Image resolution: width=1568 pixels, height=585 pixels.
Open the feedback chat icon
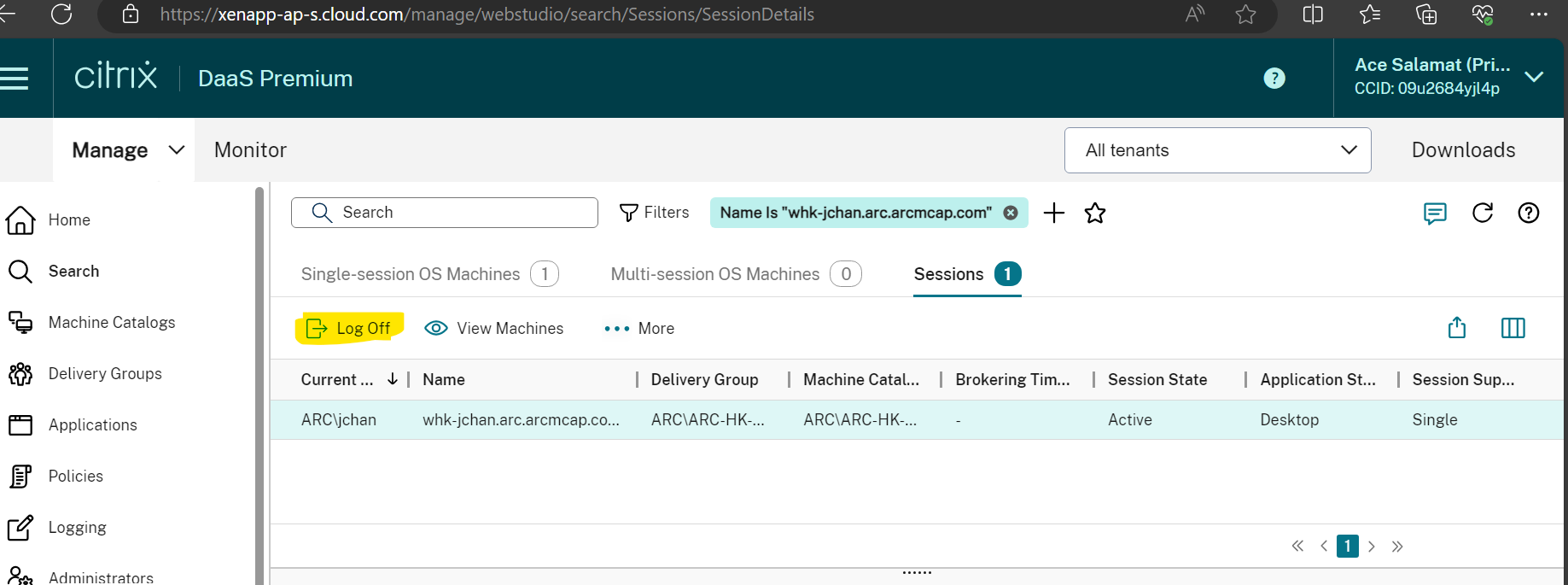pos(1435,213)
